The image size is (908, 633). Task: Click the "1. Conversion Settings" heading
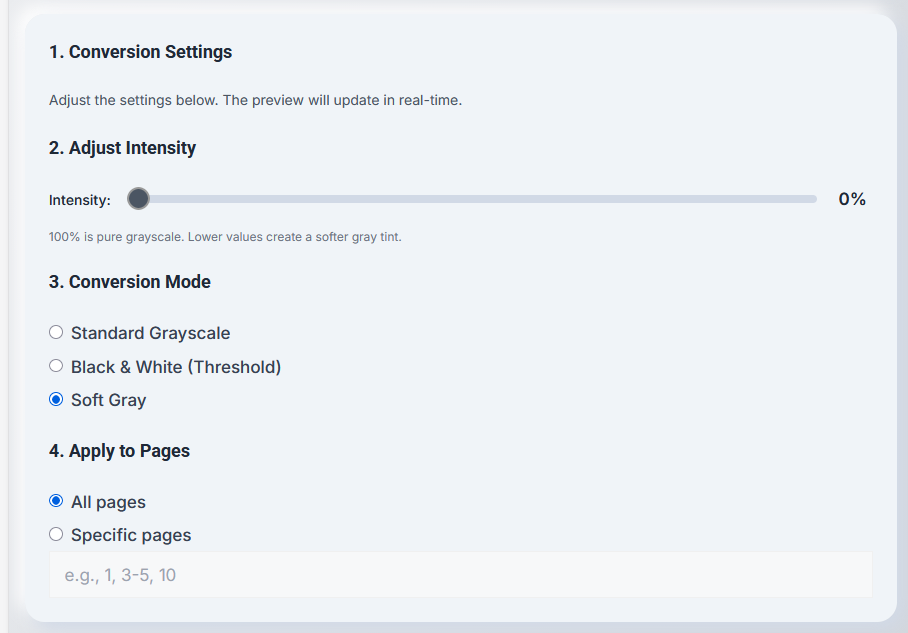(140, 52)
